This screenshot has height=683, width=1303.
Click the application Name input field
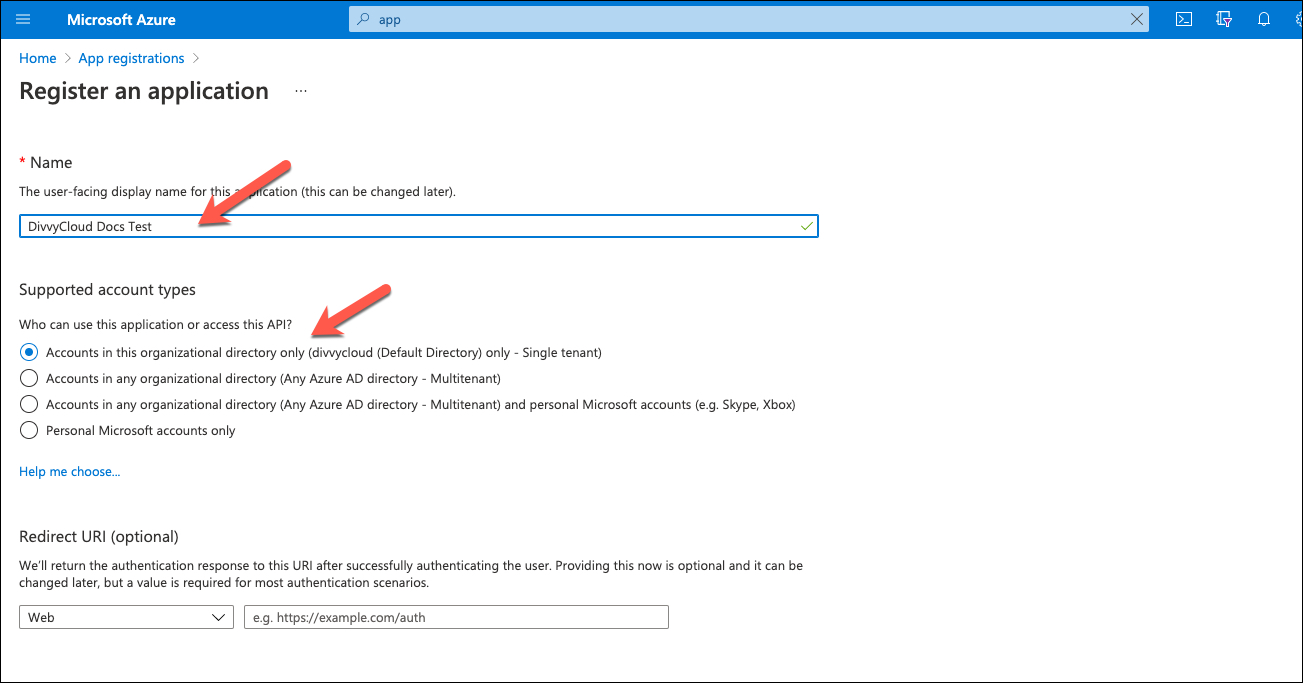point(419,226)
